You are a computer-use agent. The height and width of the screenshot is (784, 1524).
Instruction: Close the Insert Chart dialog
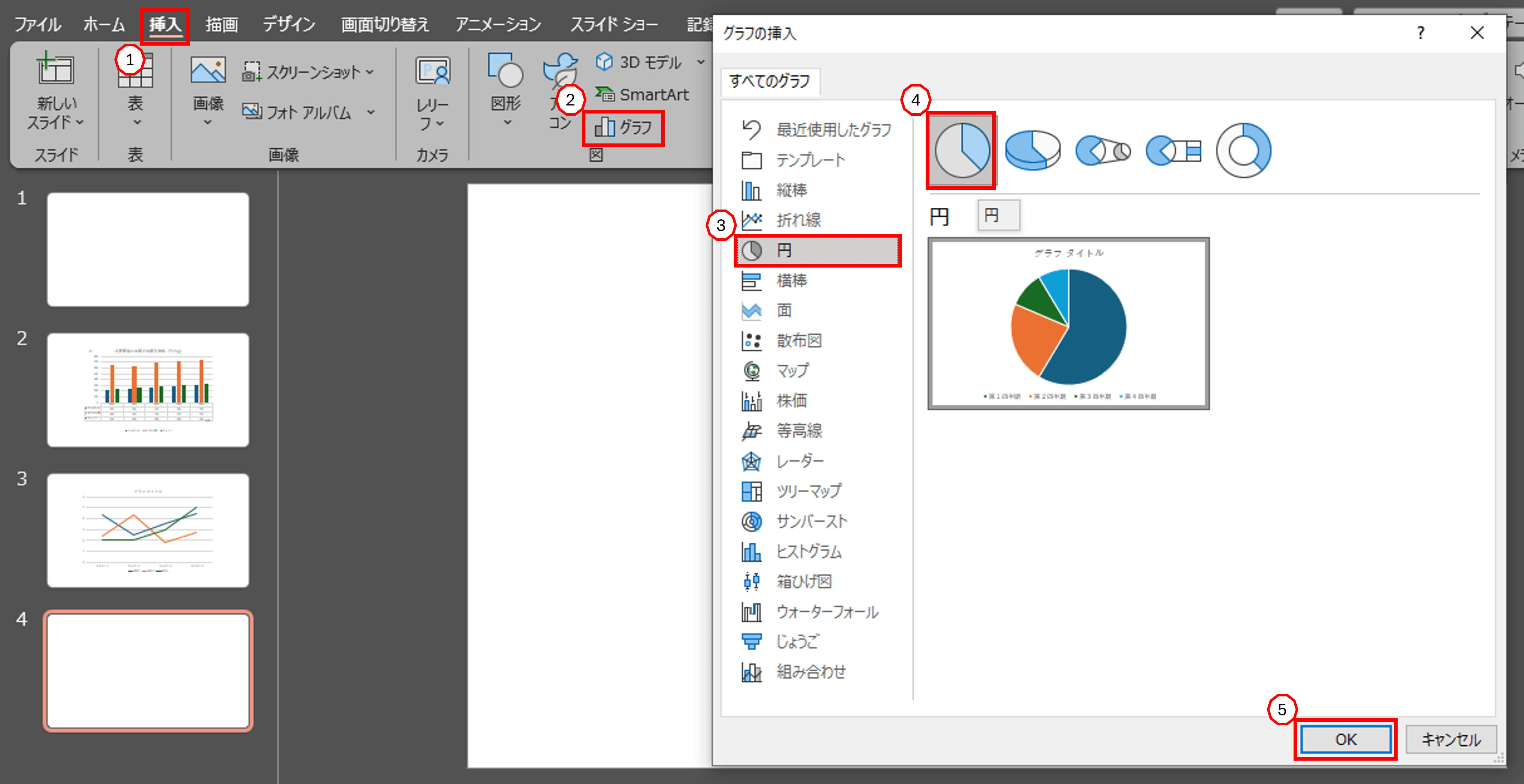pyautogui.click(x=1477, y=32)
